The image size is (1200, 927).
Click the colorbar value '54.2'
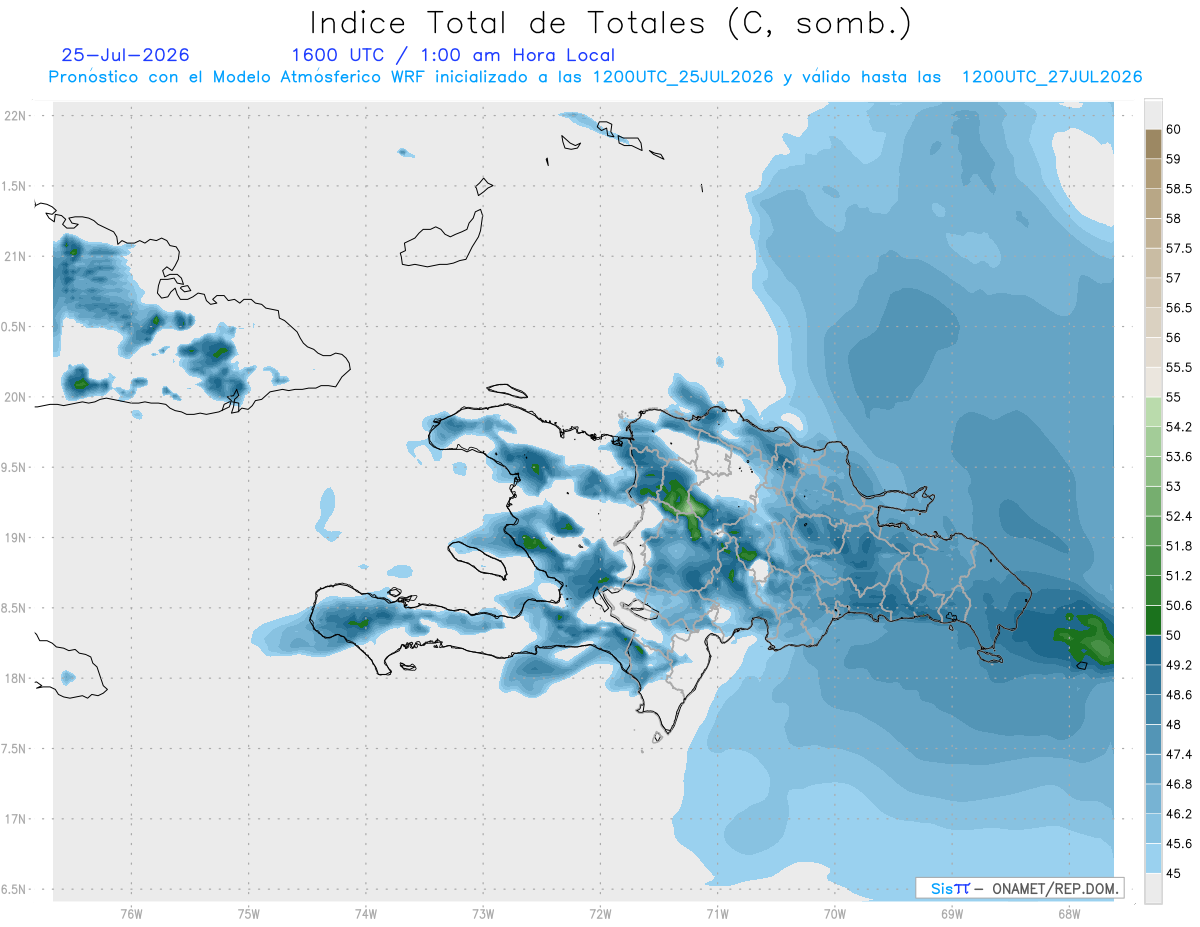1178,427
